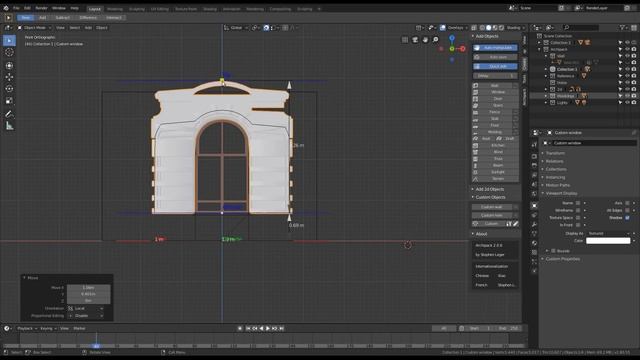Image resolution: width=640 pixels, height=360 pixels.
Task: Expand the Collections panel
Action: click(555, 169)
